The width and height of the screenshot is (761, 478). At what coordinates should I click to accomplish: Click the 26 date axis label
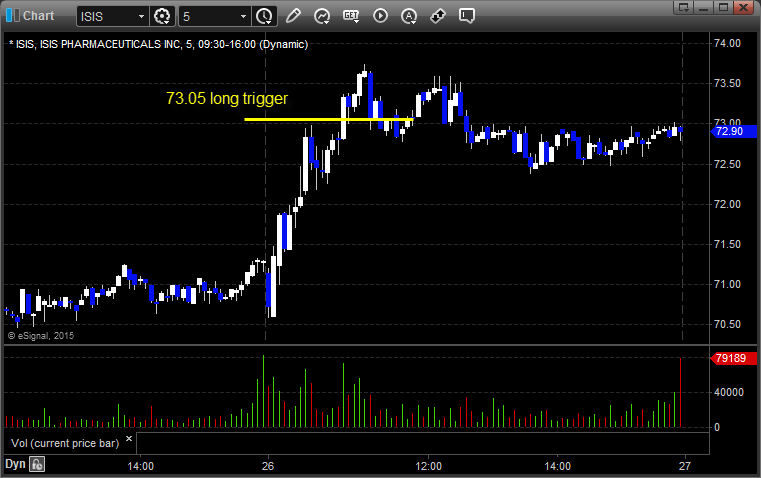pos(268,466)
